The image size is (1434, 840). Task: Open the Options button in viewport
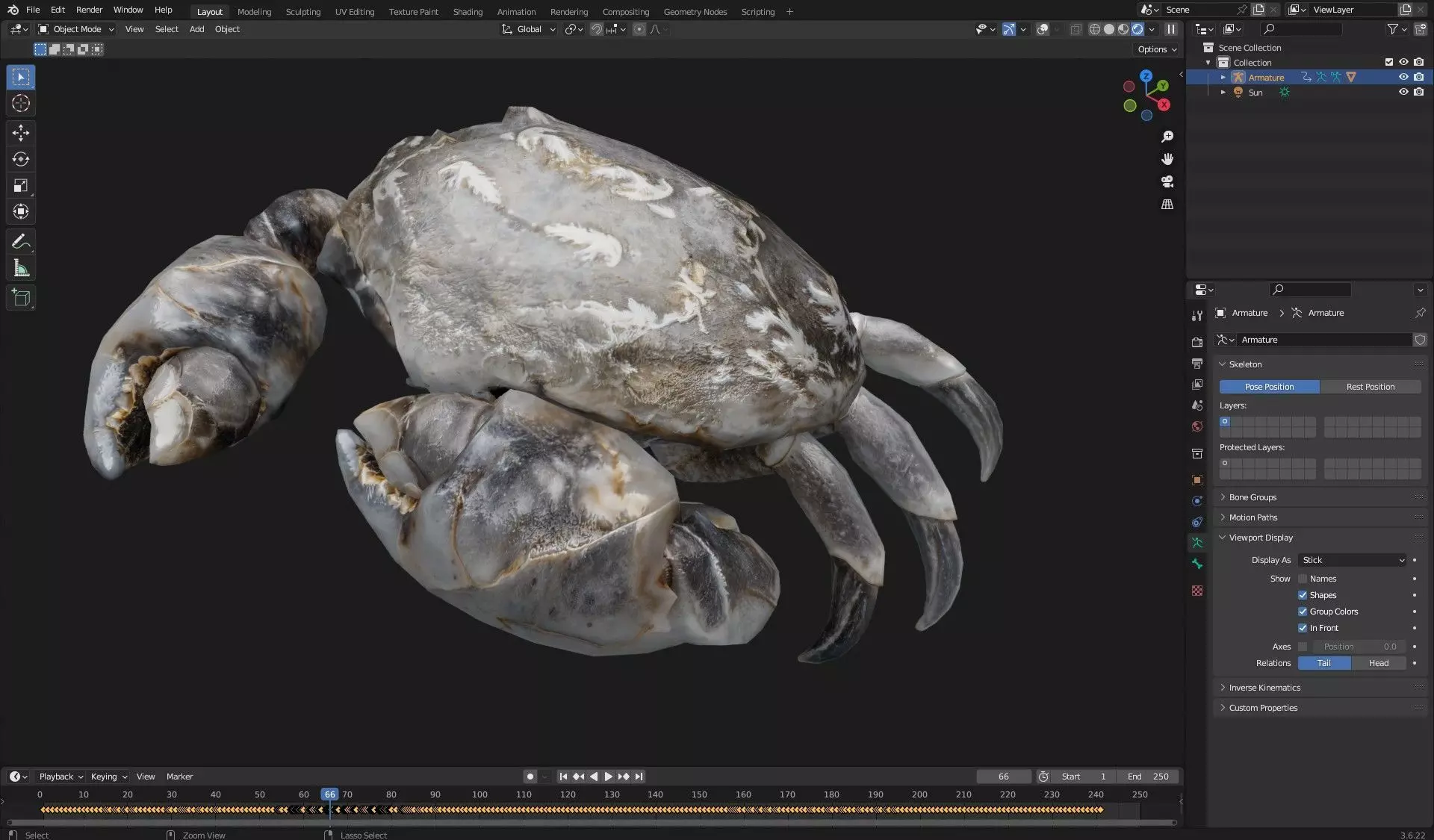[1156, 49]
